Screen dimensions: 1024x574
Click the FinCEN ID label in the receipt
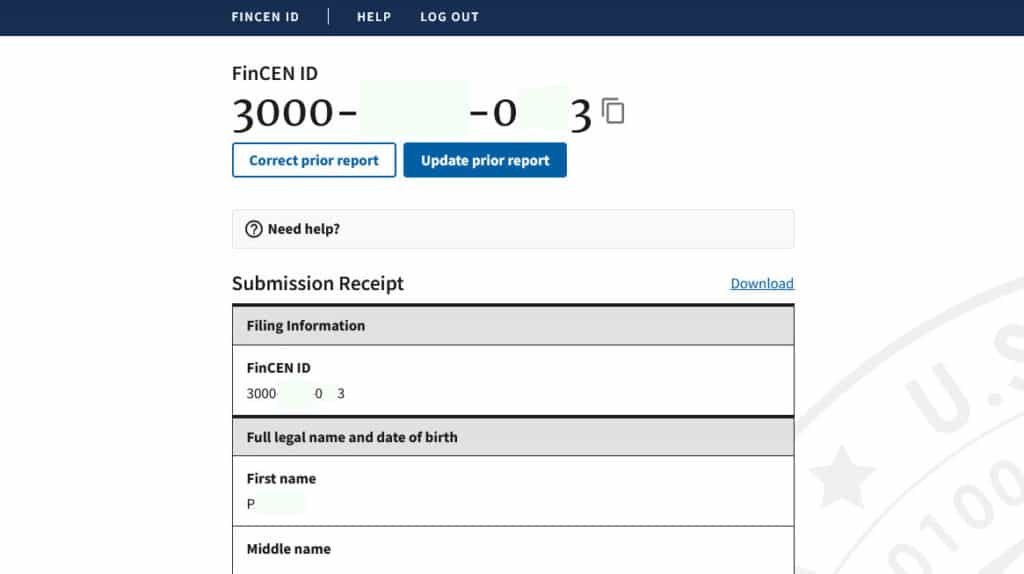(x=278, y=368)
